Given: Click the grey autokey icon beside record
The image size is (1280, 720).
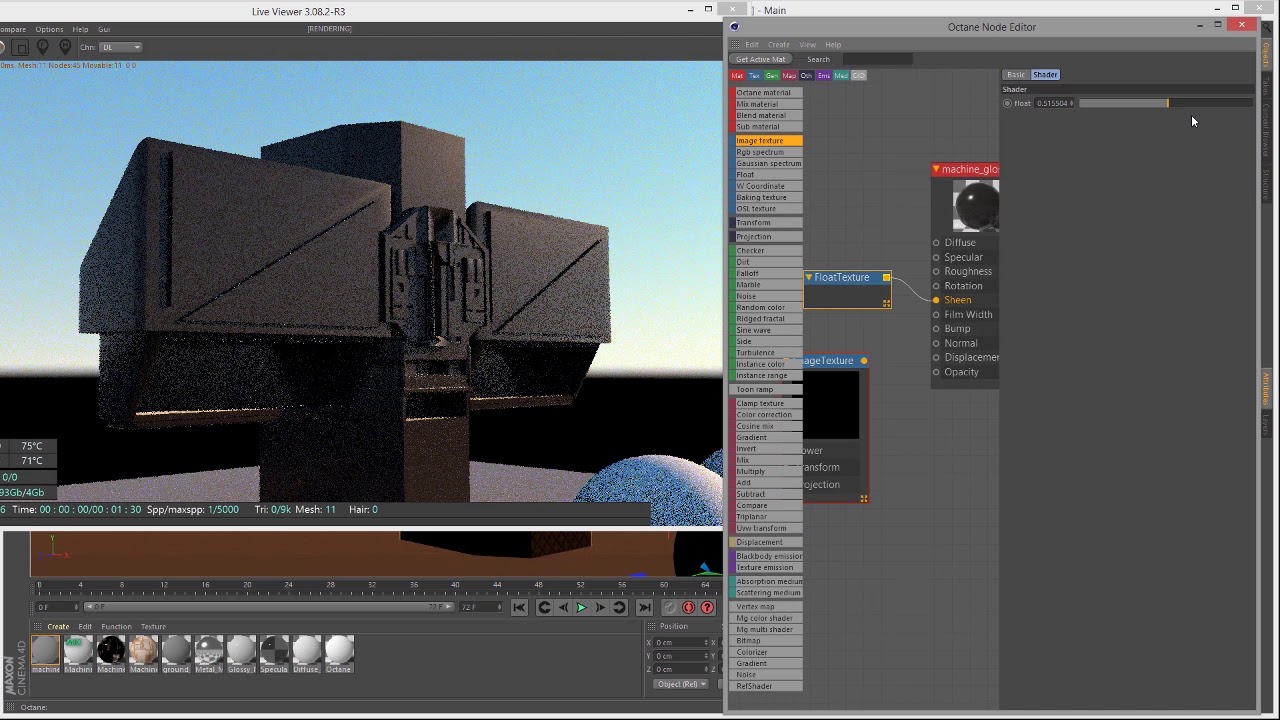Looking at the screenshot, I should pos(669,607).
